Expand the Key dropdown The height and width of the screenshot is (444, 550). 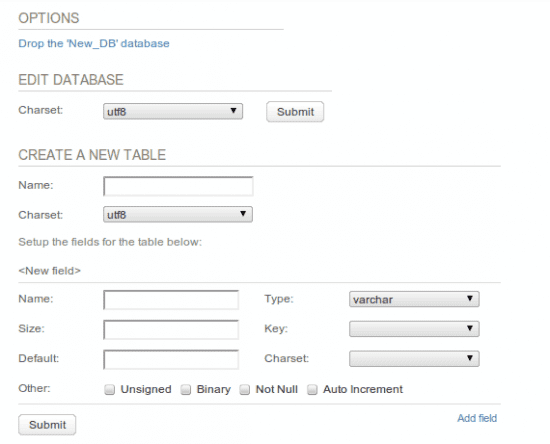point(414,329)
